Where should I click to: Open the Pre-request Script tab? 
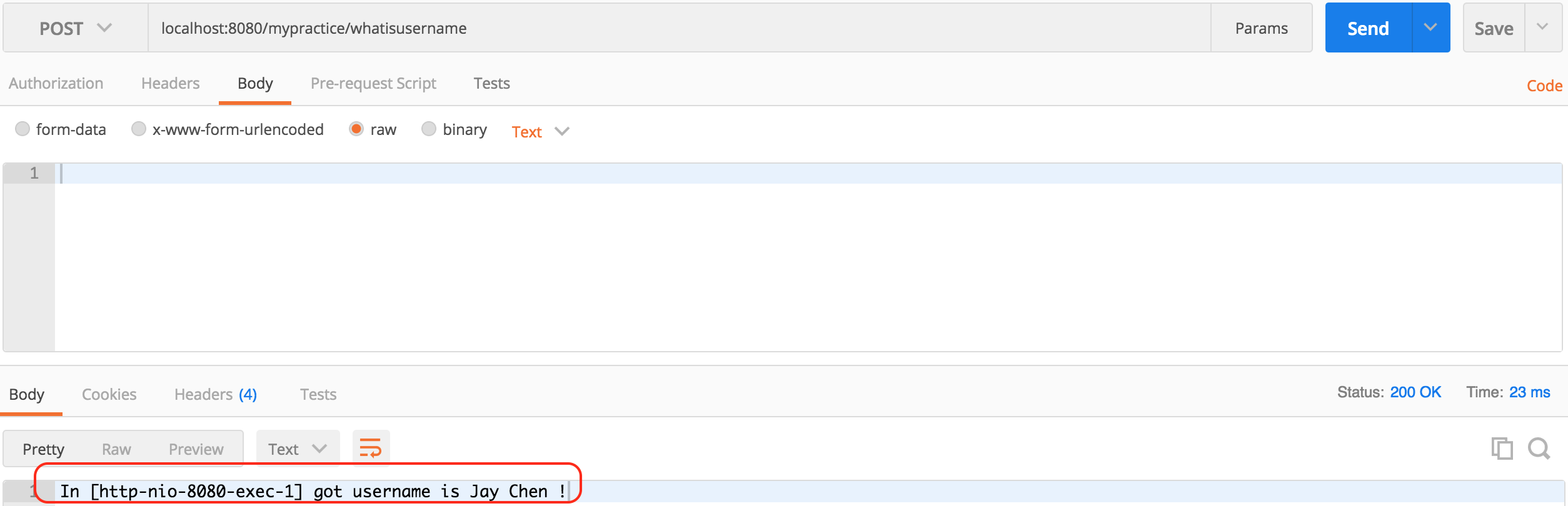373,83
